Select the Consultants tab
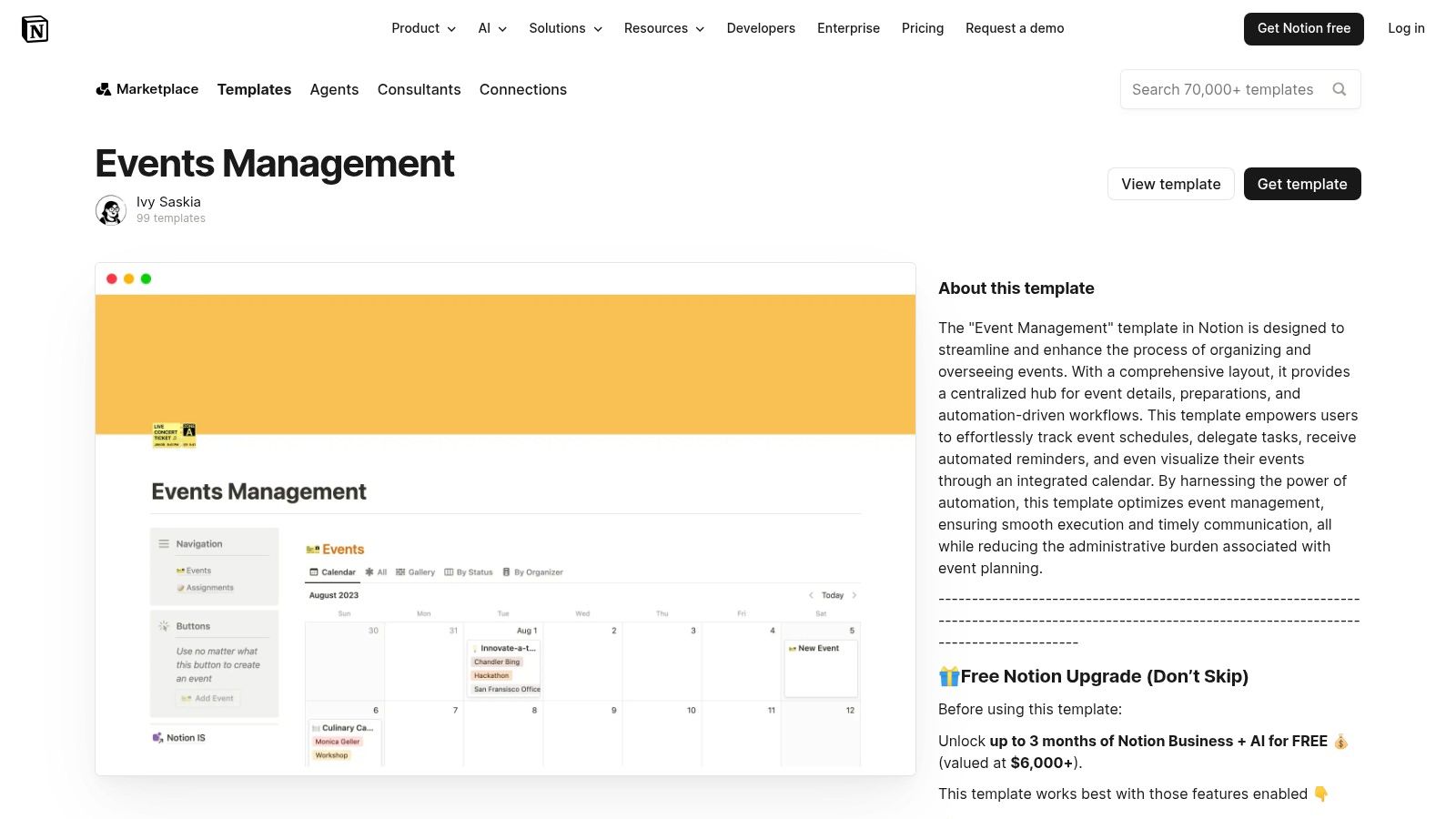Screen dimensions: 1456x819 [419, 89]
